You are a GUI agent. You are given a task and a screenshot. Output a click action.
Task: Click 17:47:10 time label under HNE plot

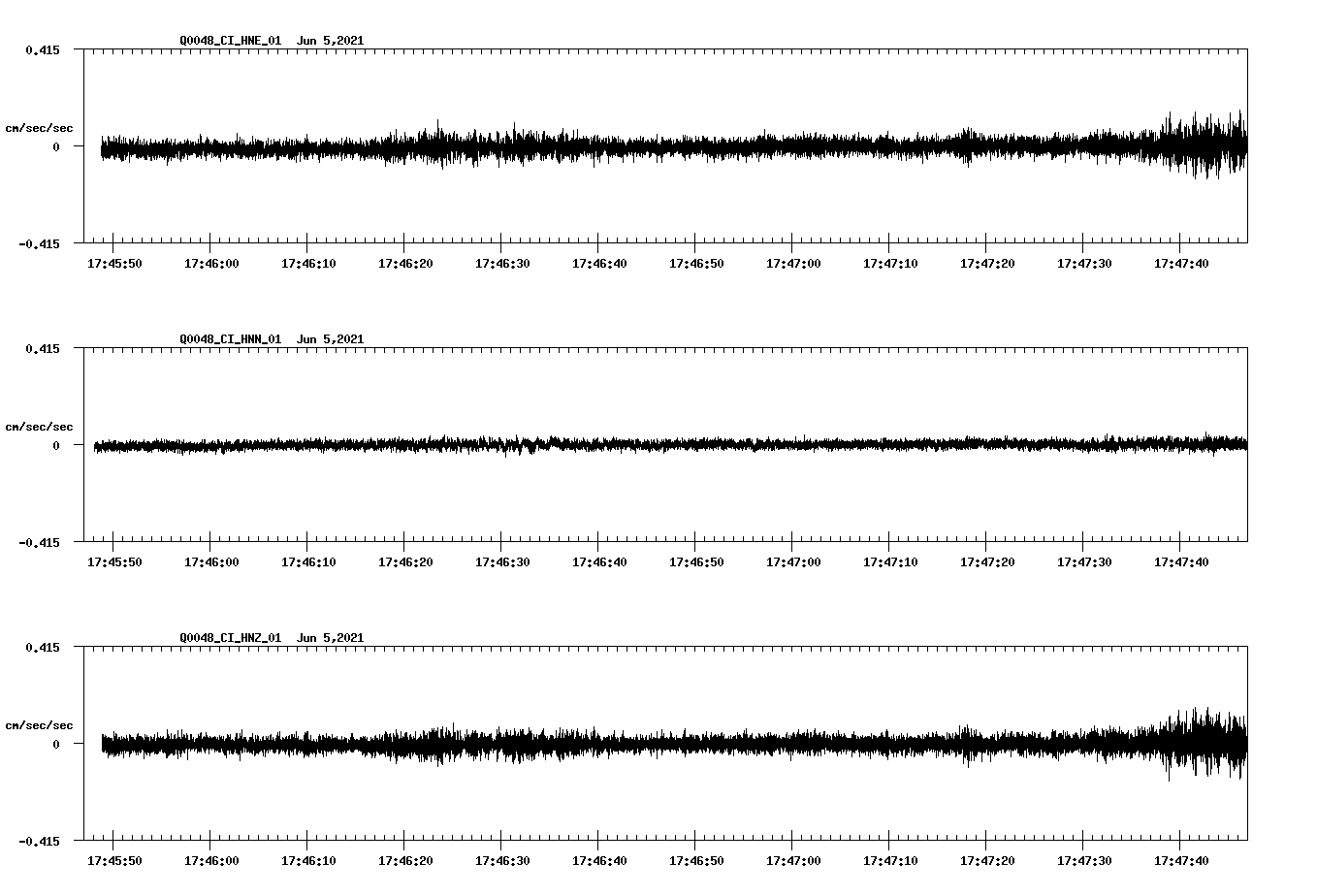pyautogui.click(x=890, y=264)
